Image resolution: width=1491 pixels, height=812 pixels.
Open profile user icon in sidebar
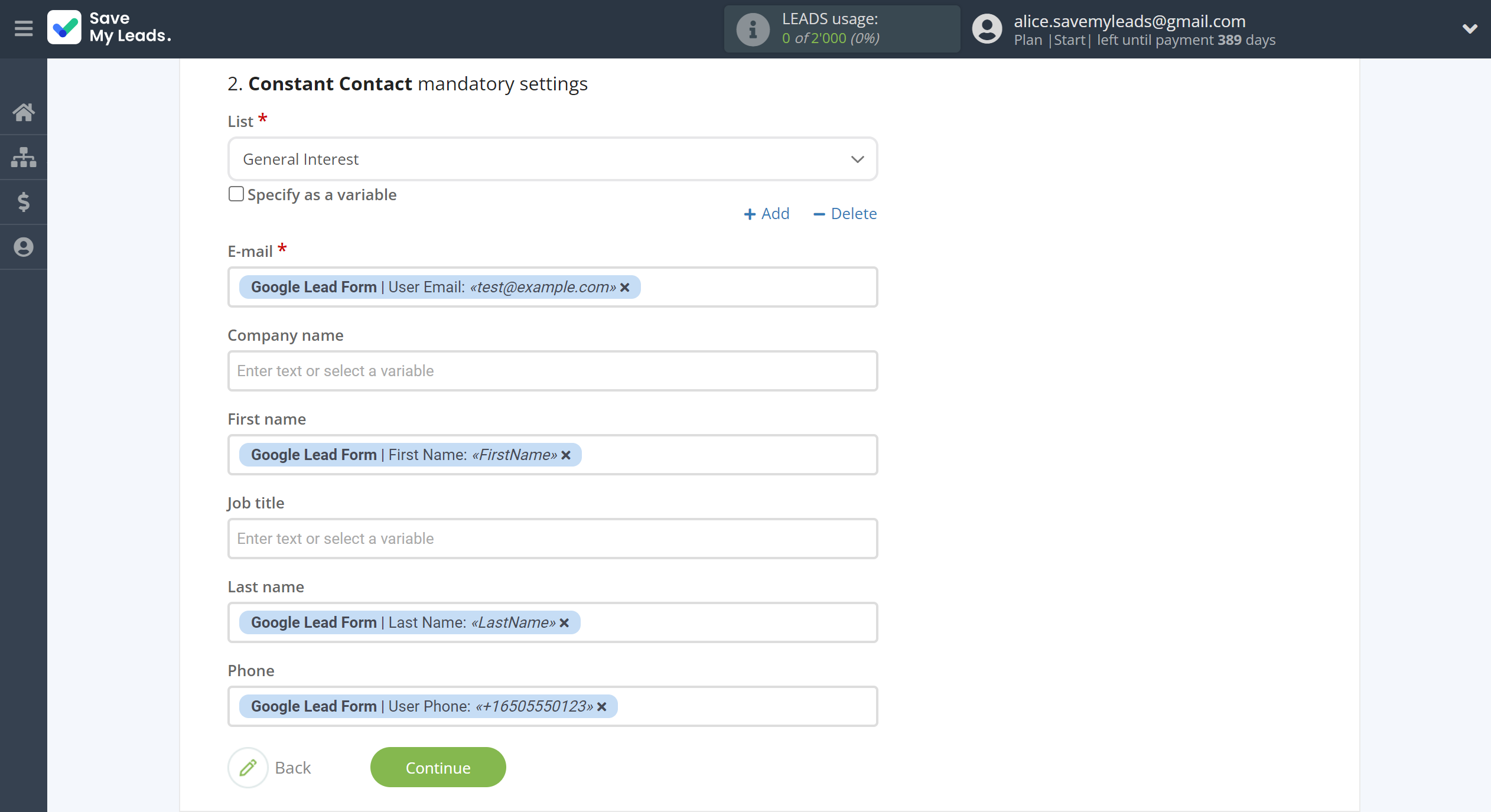[x=24, y=247]
